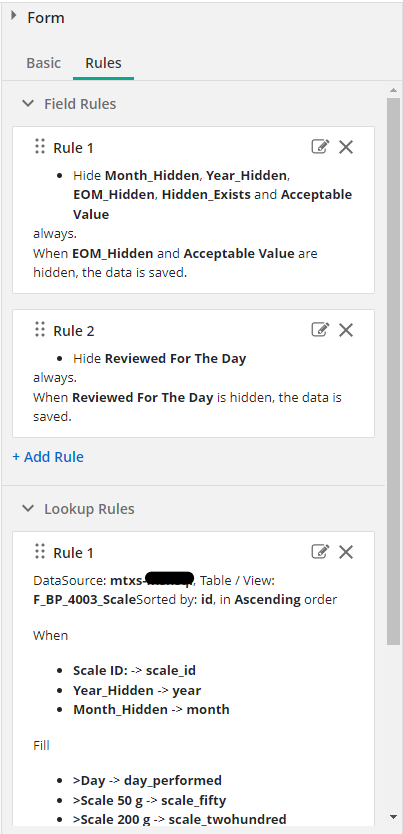Click the vertical scrollbar thumb

393,371
